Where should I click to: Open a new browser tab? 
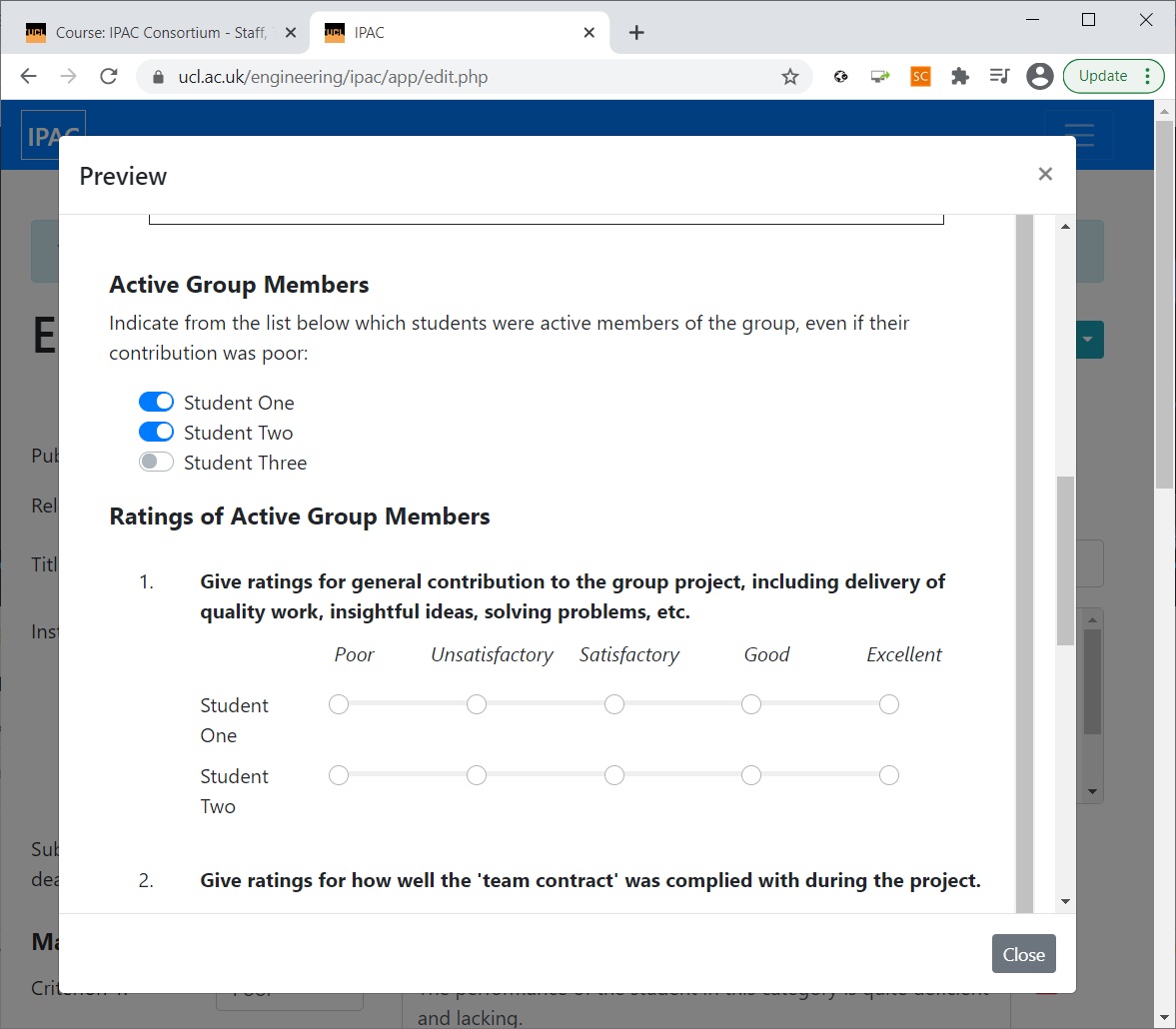click(x=636, y=32)
